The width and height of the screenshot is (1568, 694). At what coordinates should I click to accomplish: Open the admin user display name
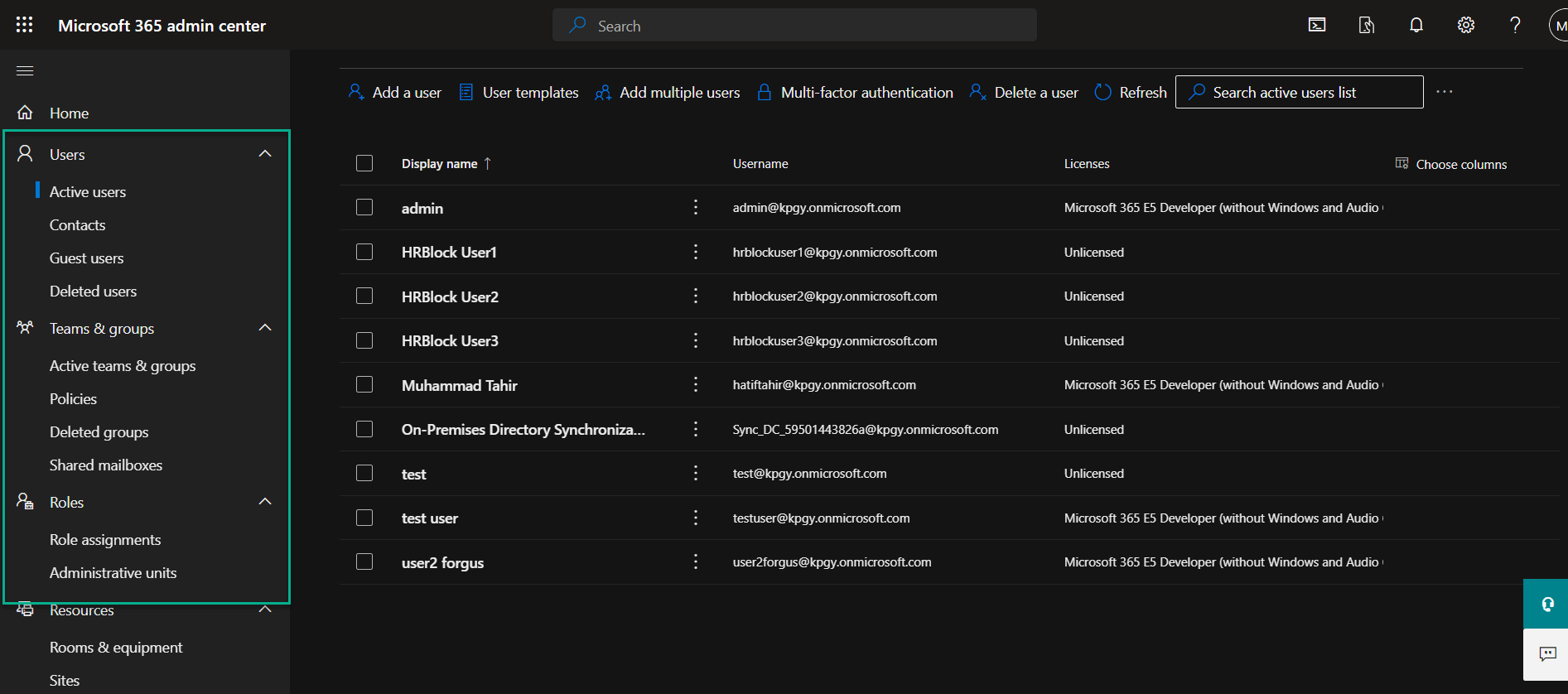click(422, 208)
